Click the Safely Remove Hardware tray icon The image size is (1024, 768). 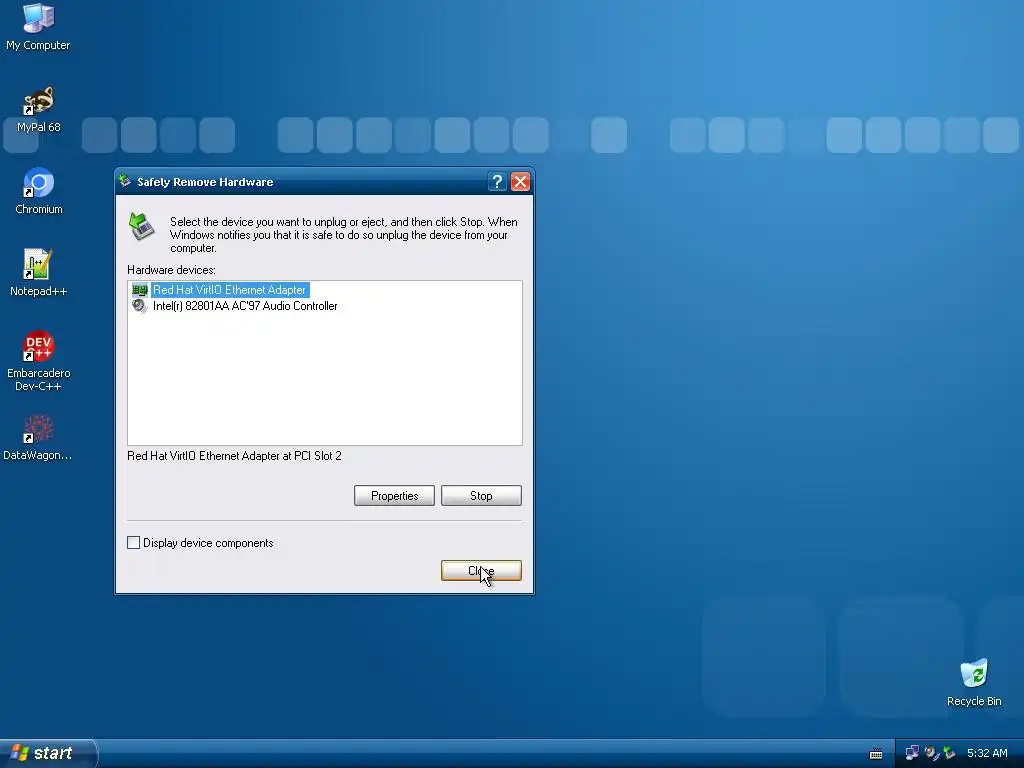949,753
